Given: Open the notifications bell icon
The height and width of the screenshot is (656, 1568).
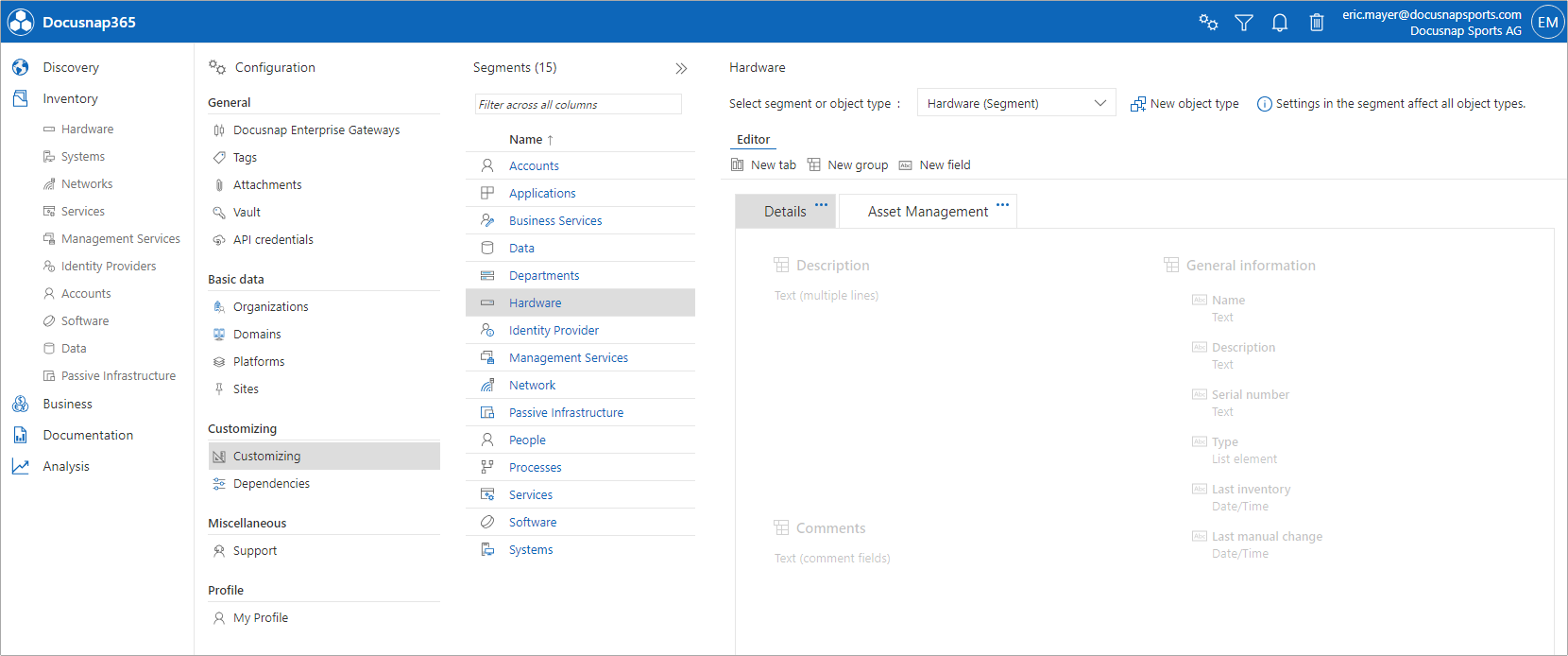Looking at the screenshot, I should (x=1280, y=22).
